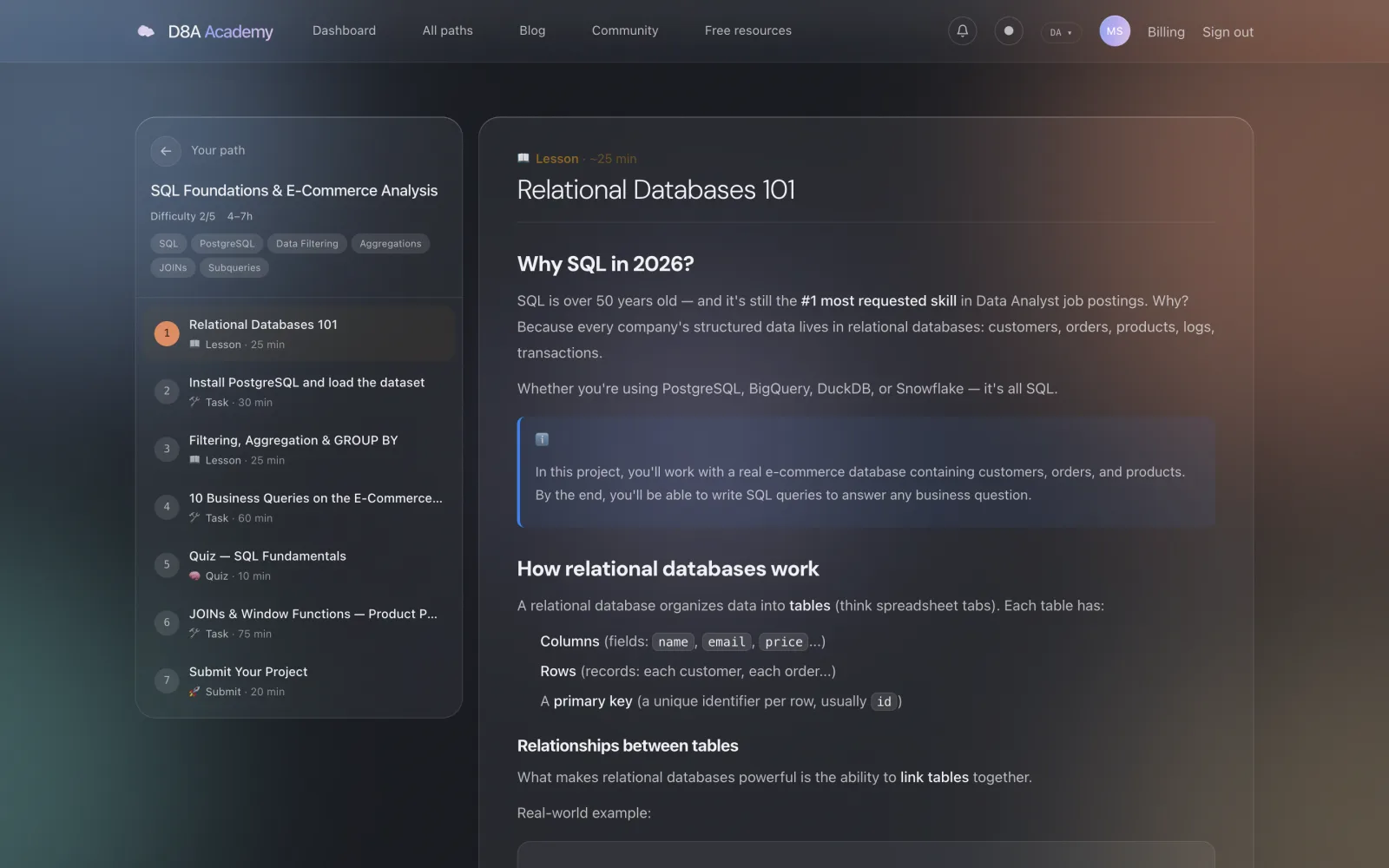Viewport: 1389px width, 868px height.
Task: Open Free resources in navigation
Action: coord(747,30)
